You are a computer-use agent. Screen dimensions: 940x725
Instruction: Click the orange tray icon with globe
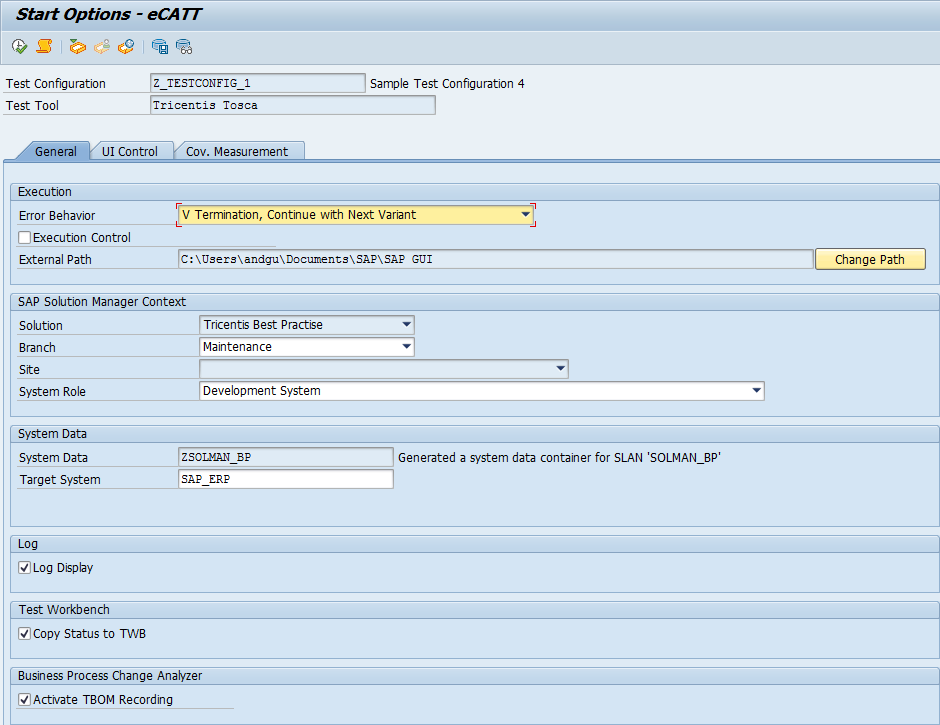click(126, 47)
